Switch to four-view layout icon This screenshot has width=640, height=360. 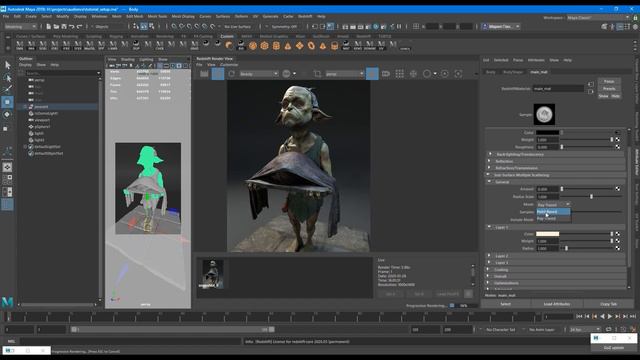7,180
